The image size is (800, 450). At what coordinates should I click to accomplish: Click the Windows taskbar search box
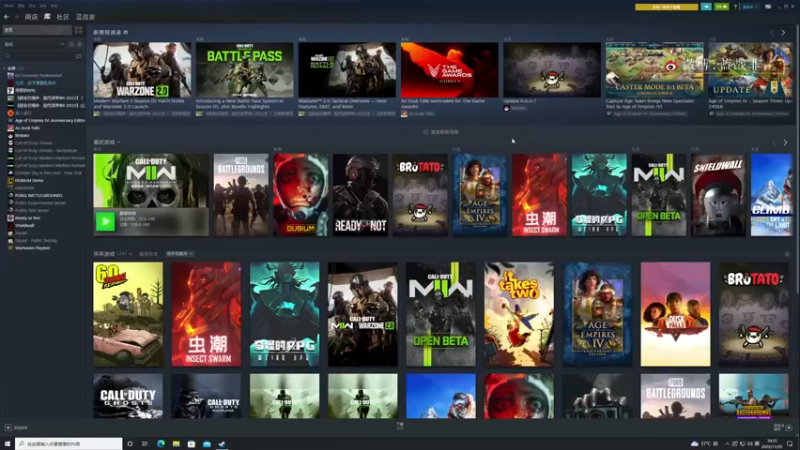[x=69, y=444]
